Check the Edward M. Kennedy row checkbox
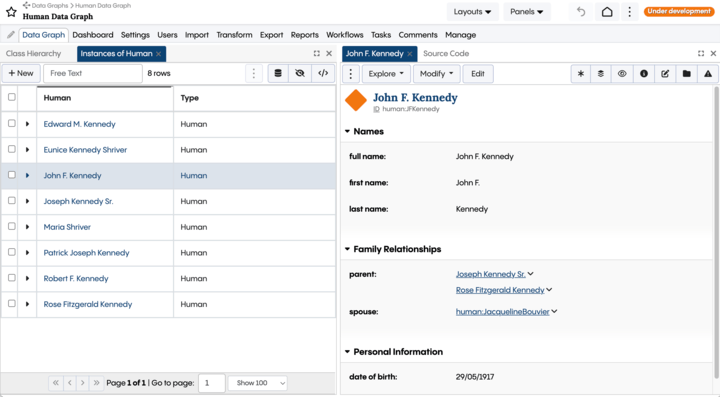This screenshot has width=720, height=397. click(x=12, y=123)
